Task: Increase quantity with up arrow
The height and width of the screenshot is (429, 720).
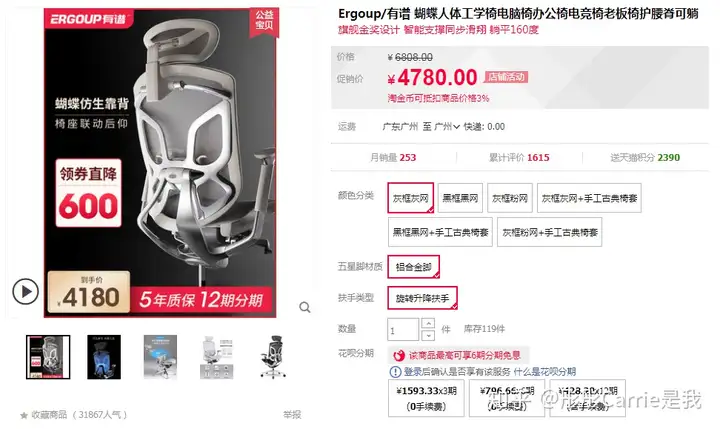Action: [x=428, y=323]
